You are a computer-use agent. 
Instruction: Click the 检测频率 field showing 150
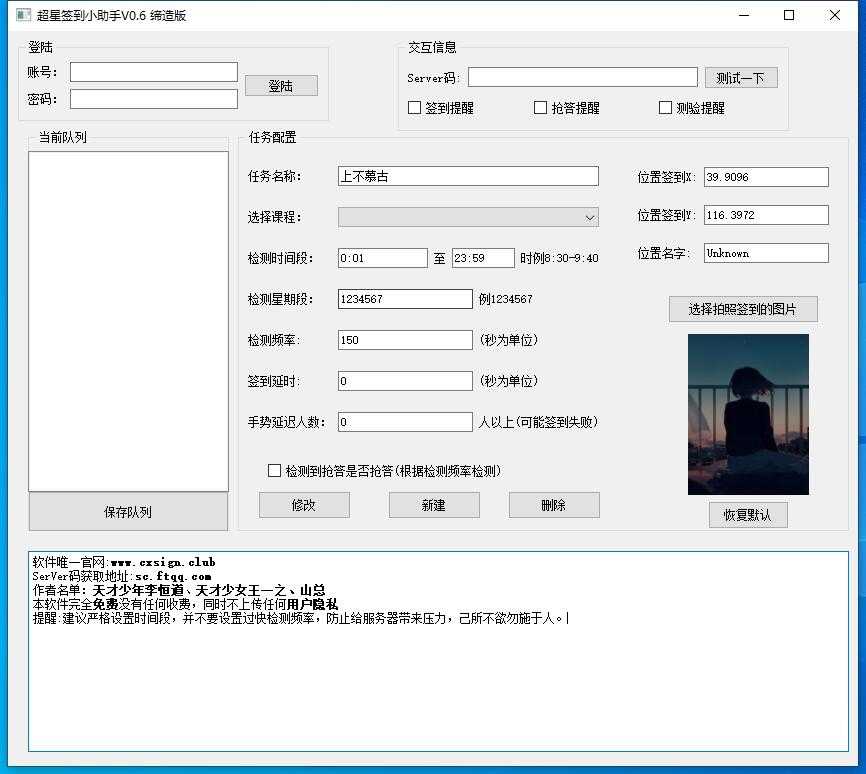405,340
